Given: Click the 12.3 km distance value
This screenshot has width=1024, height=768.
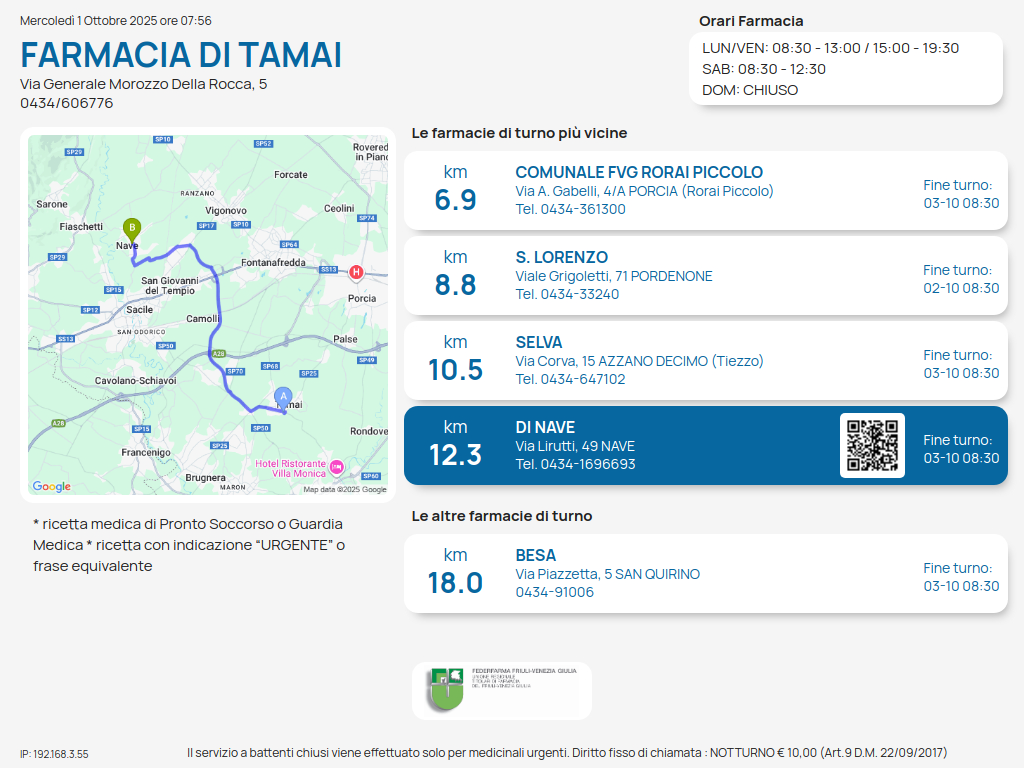Looking at the screenshot, I should pyautogui.click(x=455, y=455).
